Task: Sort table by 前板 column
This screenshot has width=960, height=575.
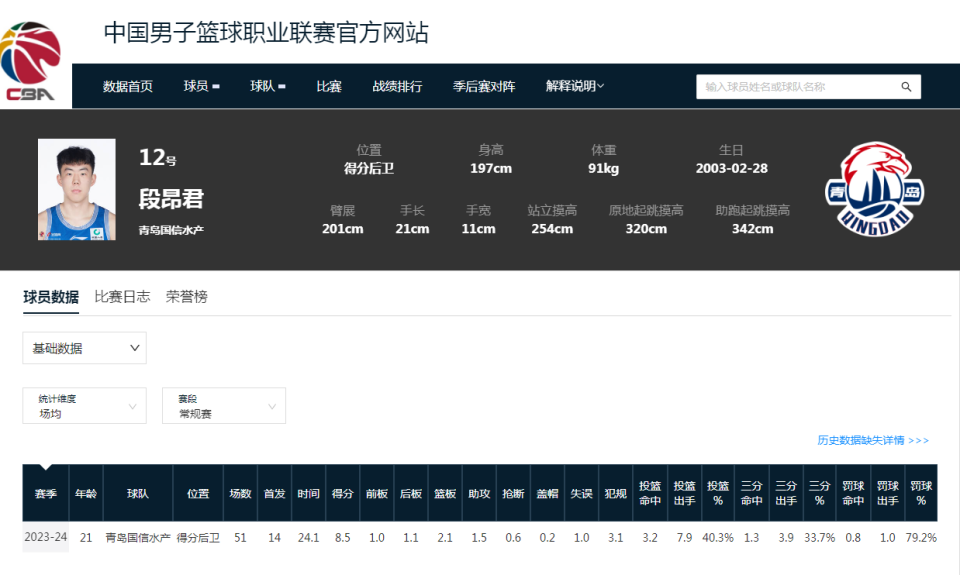Action: click(x=377, y=494)
